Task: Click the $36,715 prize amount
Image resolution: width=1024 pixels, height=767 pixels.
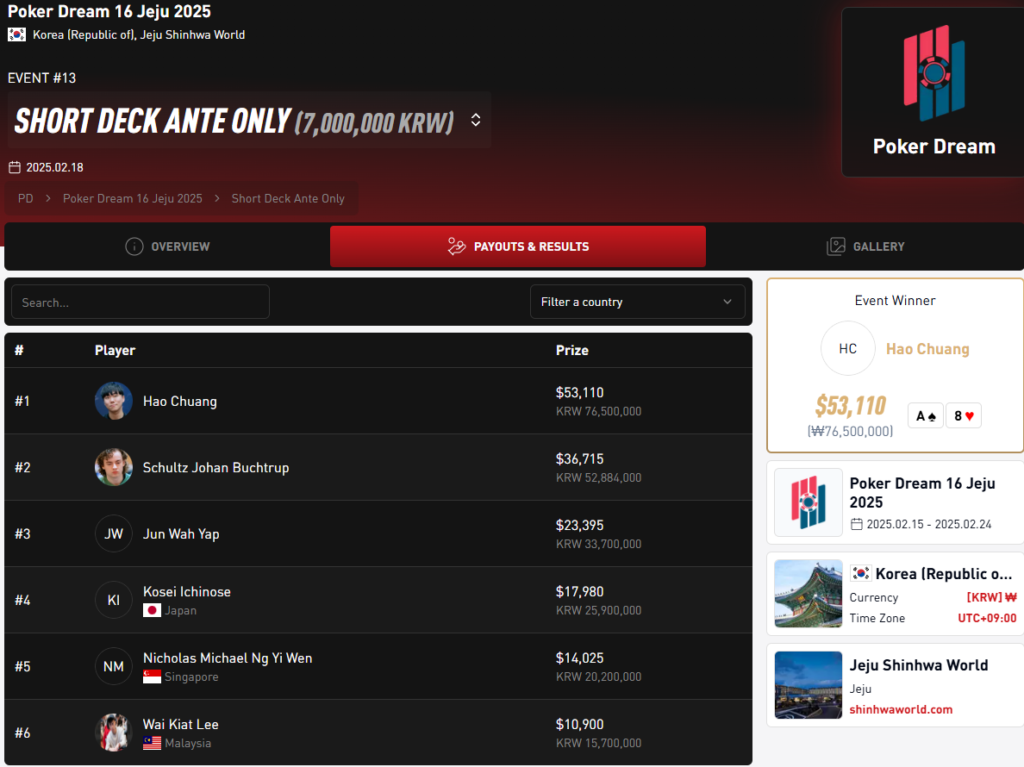Action: [x=580, y=459]
